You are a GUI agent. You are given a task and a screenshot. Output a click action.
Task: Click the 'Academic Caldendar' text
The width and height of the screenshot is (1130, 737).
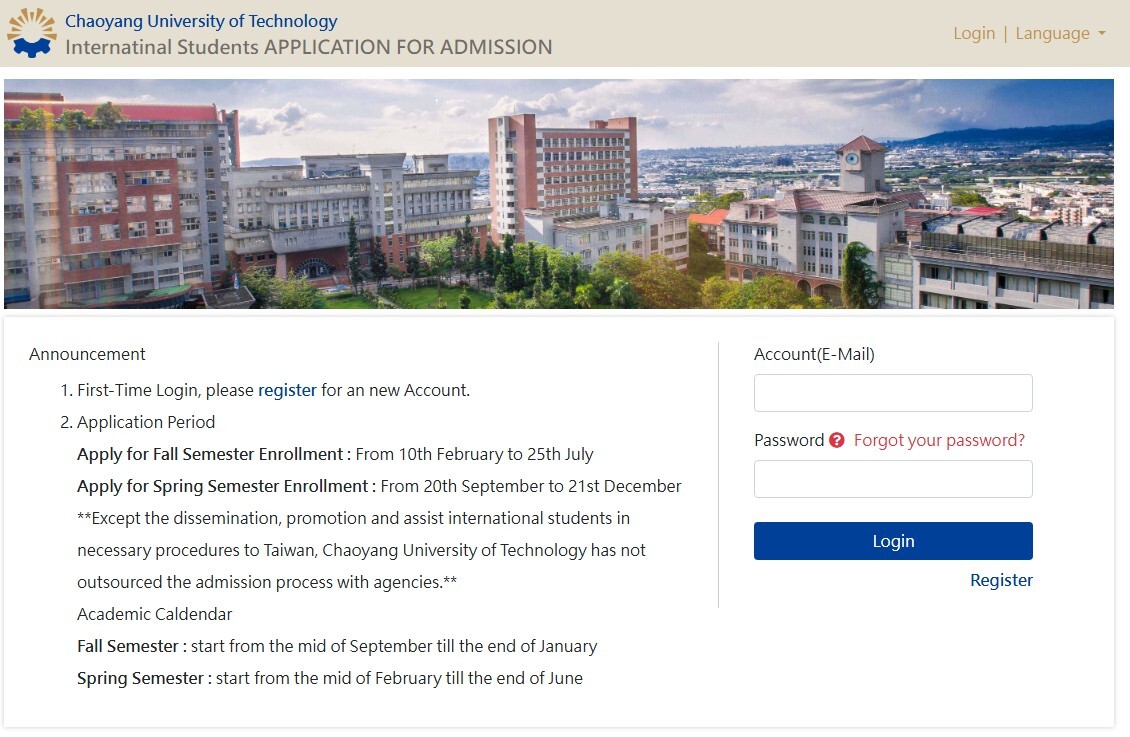coord(154,614)
